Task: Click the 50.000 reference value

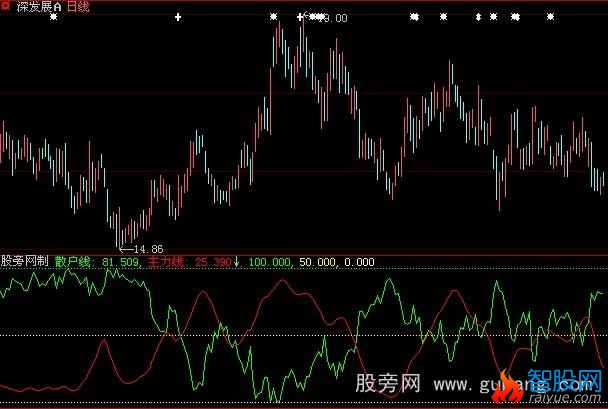Action: [317, 262]
